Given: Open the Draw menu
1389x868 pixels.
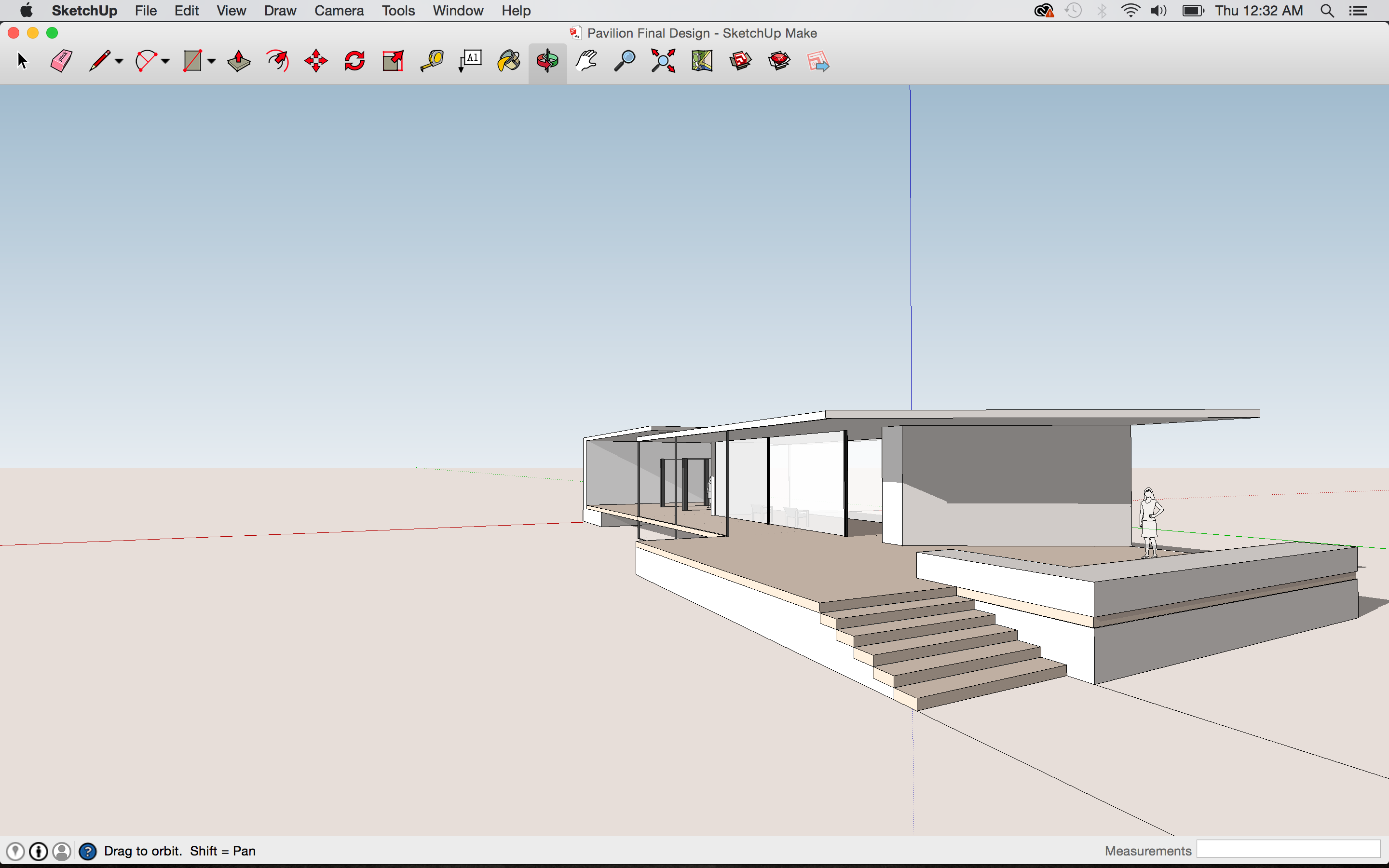Looking at the screenshot, I should pos(280,10).
